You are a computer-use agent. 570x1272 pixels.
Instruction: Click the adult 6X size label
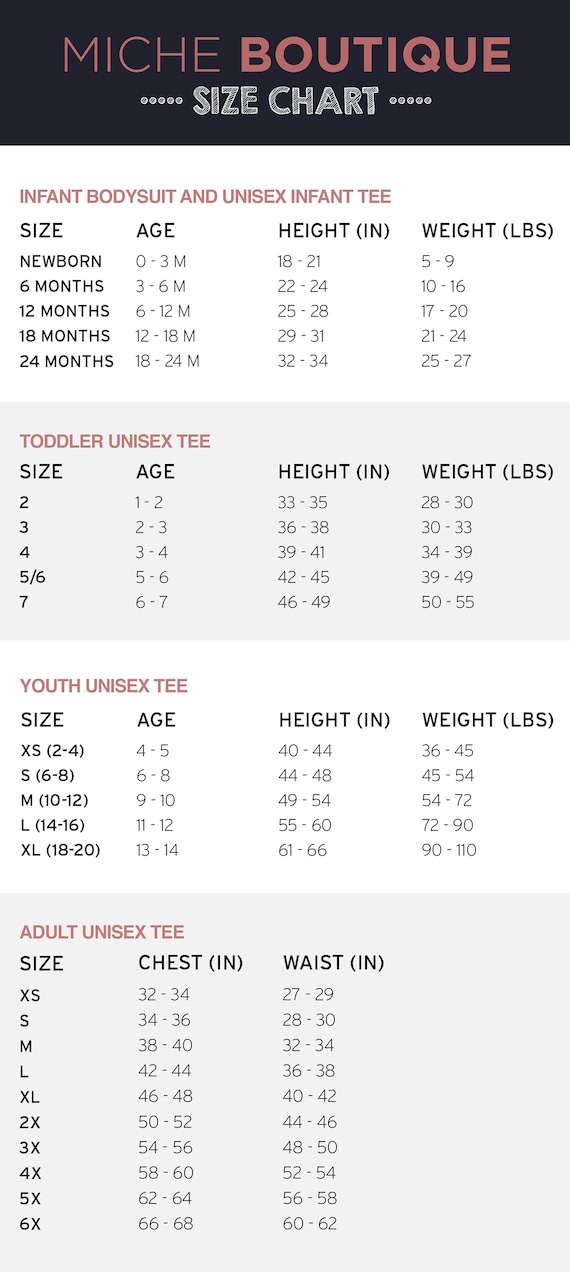coord(30,1224)
